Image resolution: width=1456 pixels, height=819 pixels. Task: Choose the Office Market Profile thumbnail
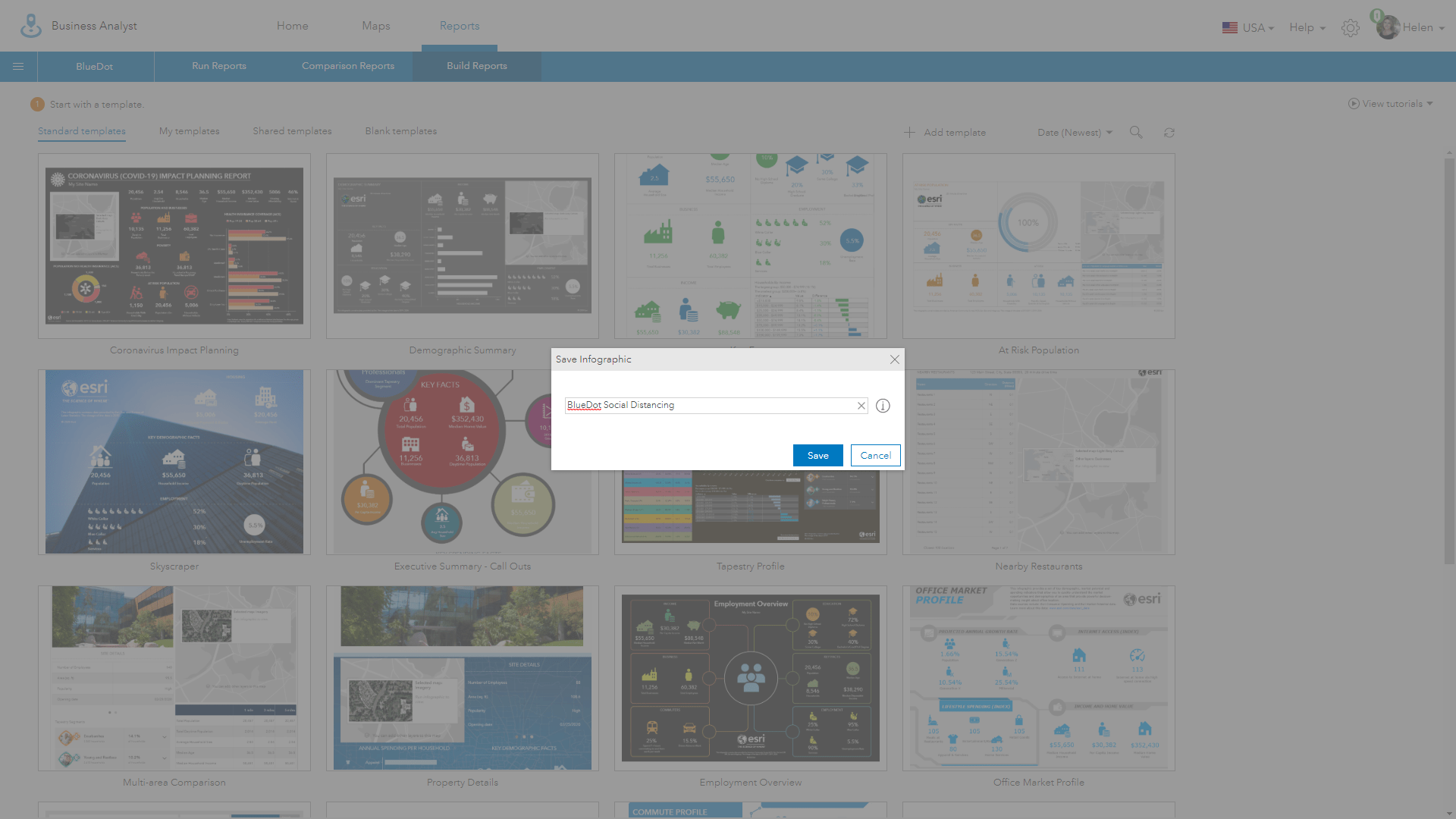[1039, 679]
